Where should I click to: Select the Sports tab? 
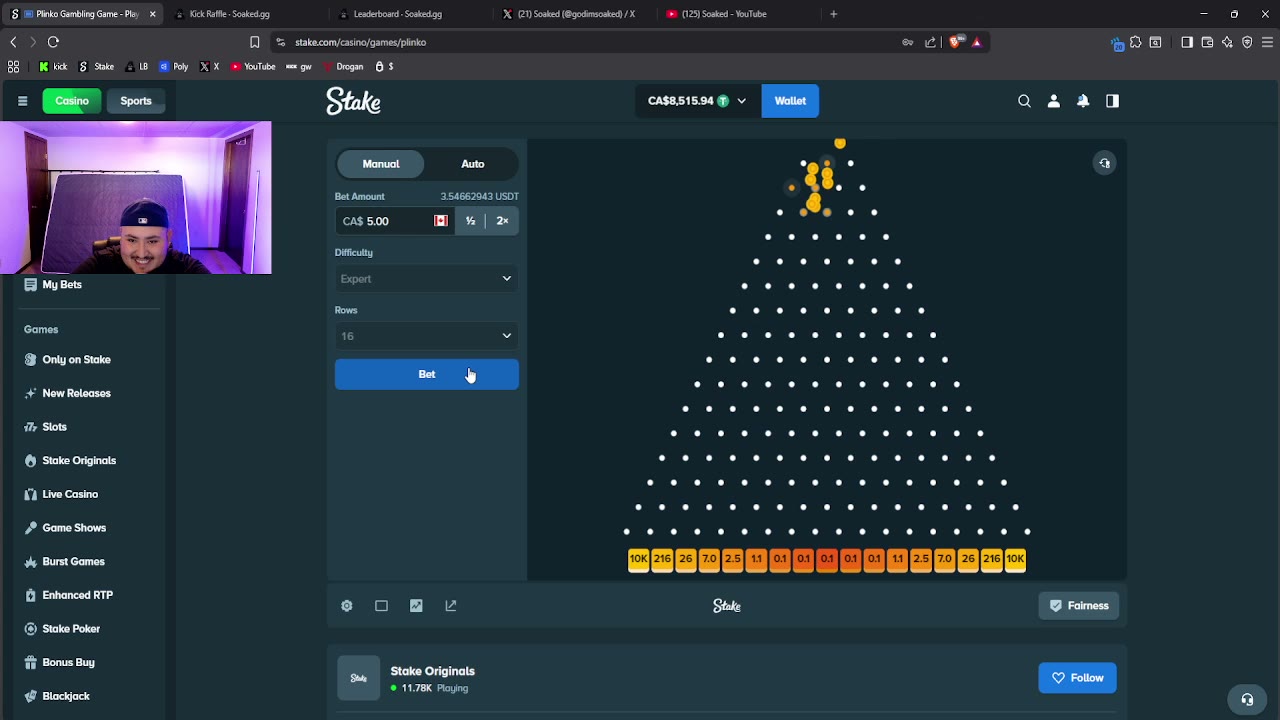pos(136,101)
